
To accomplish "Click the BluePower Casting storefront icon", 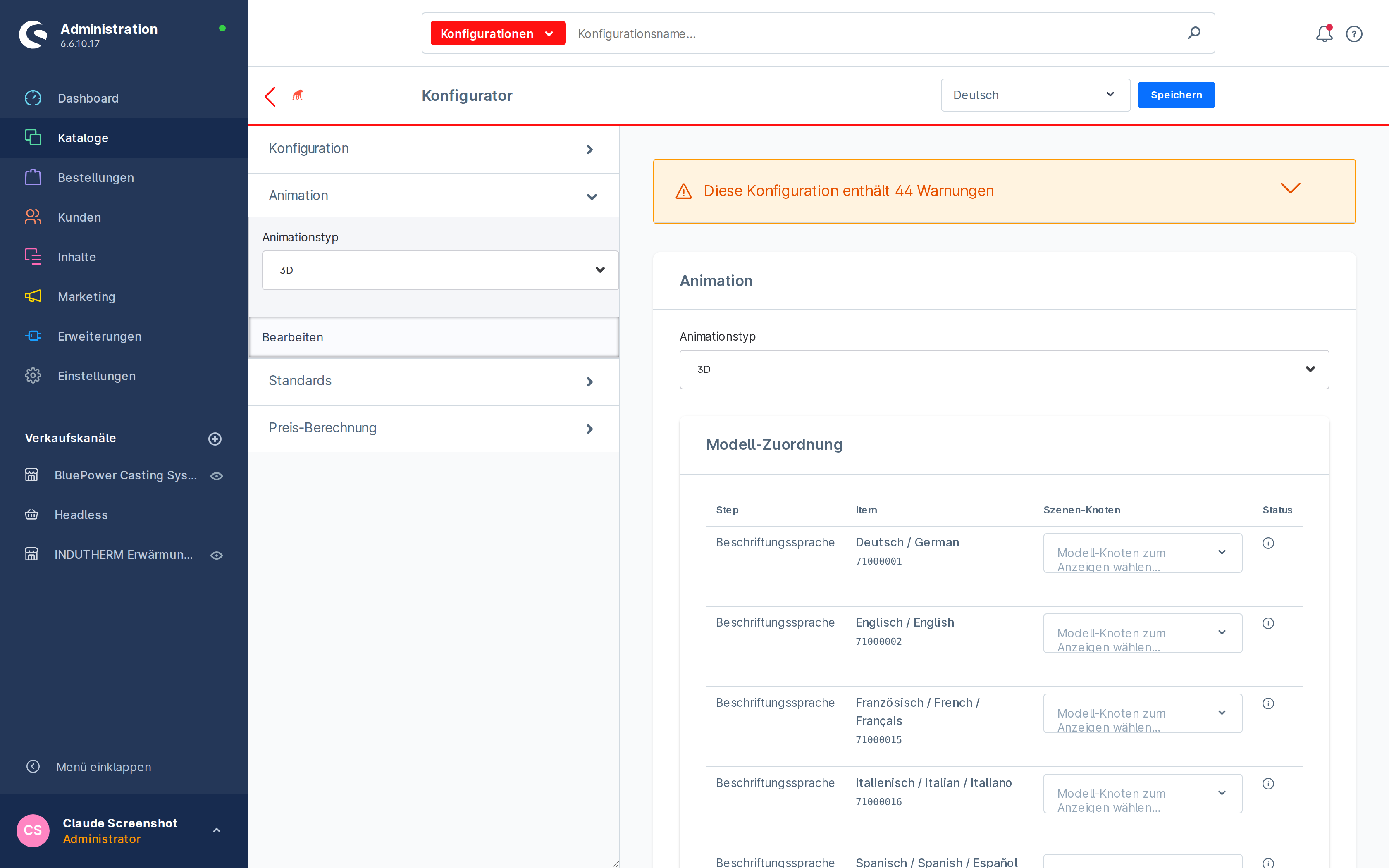I will tap(31, 475).
